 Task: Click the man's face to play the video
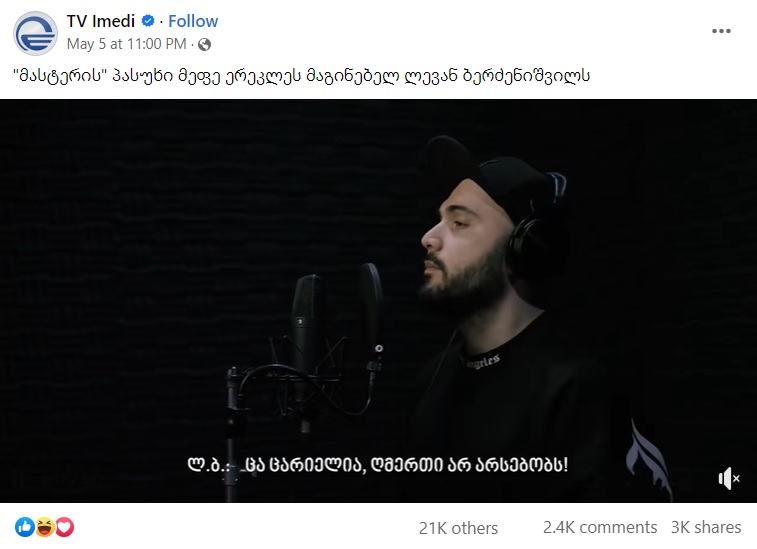pos(463,241)
